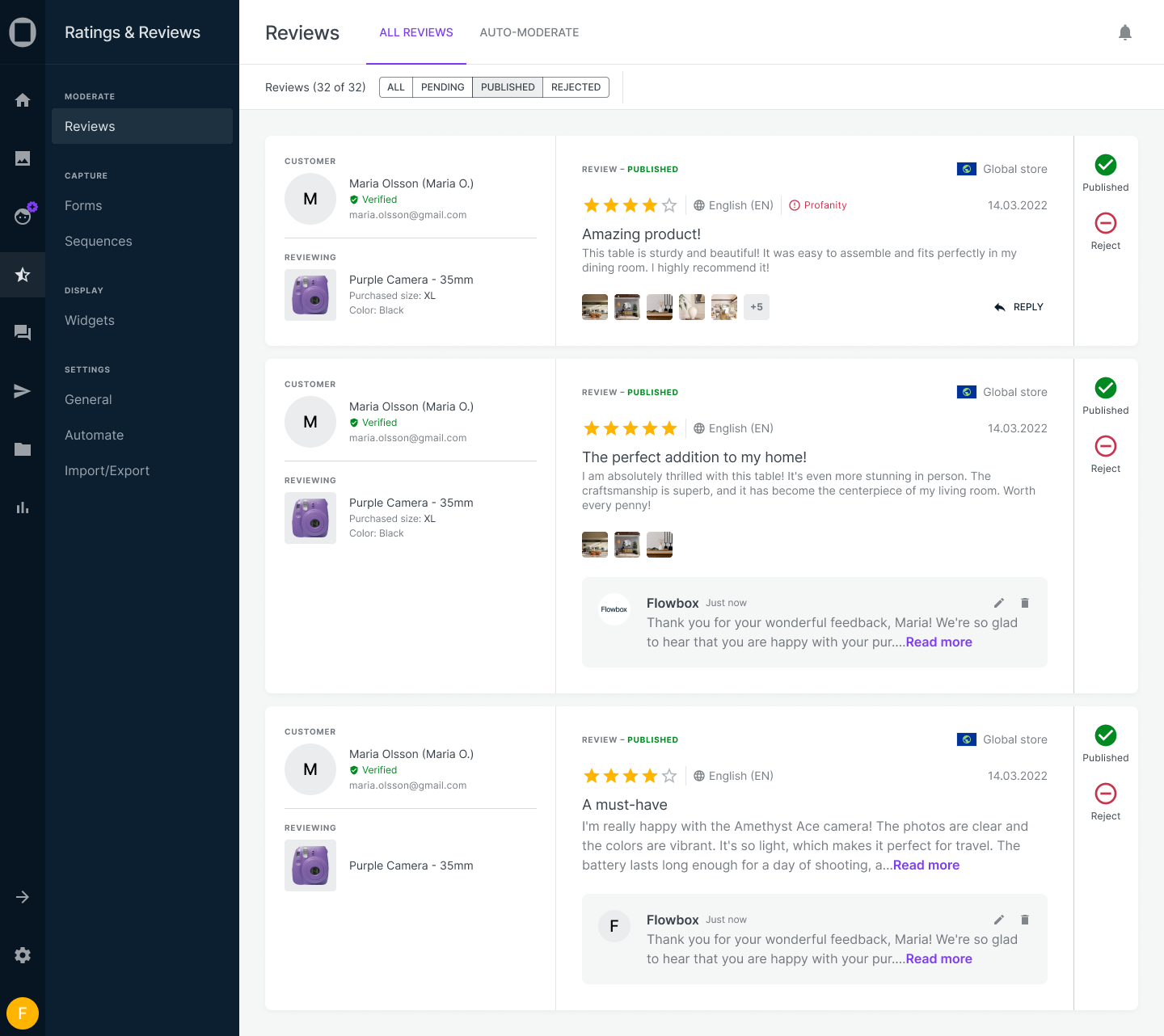Click the orange F user avatar

pos(23,1013)
